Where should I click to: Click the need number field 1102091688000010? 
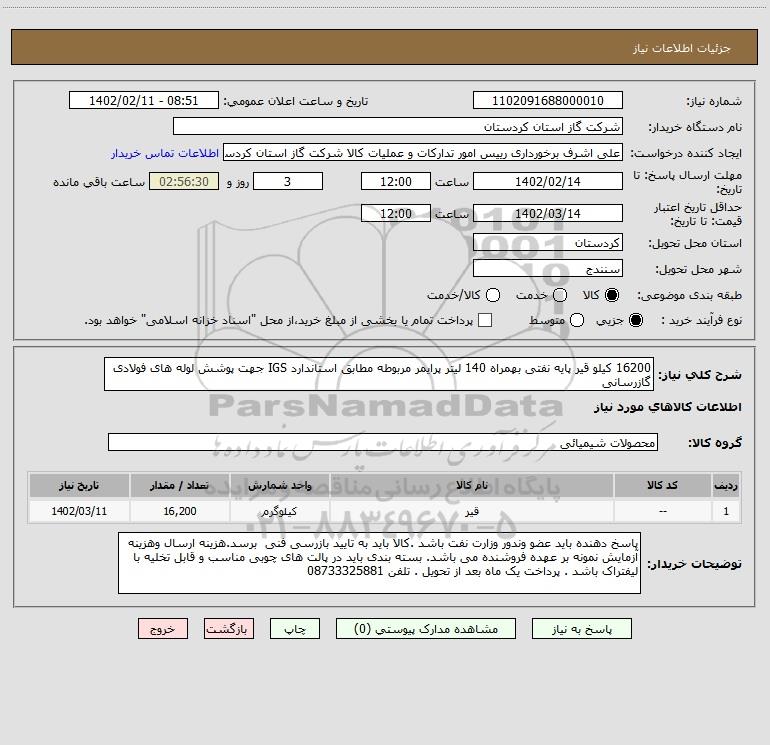pyautogui.click(x=548, y=101)
